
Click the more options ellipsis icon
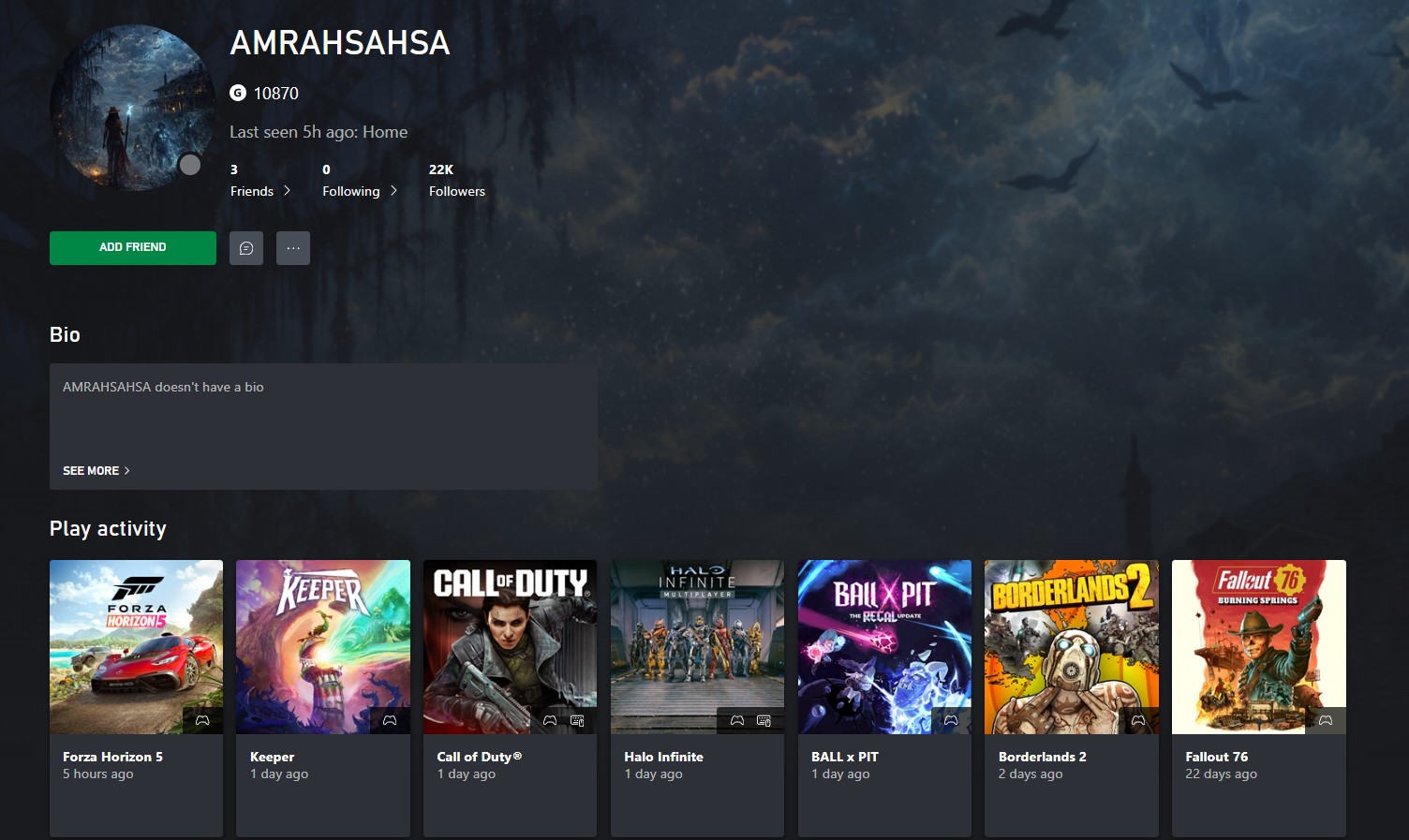point(292,247)
